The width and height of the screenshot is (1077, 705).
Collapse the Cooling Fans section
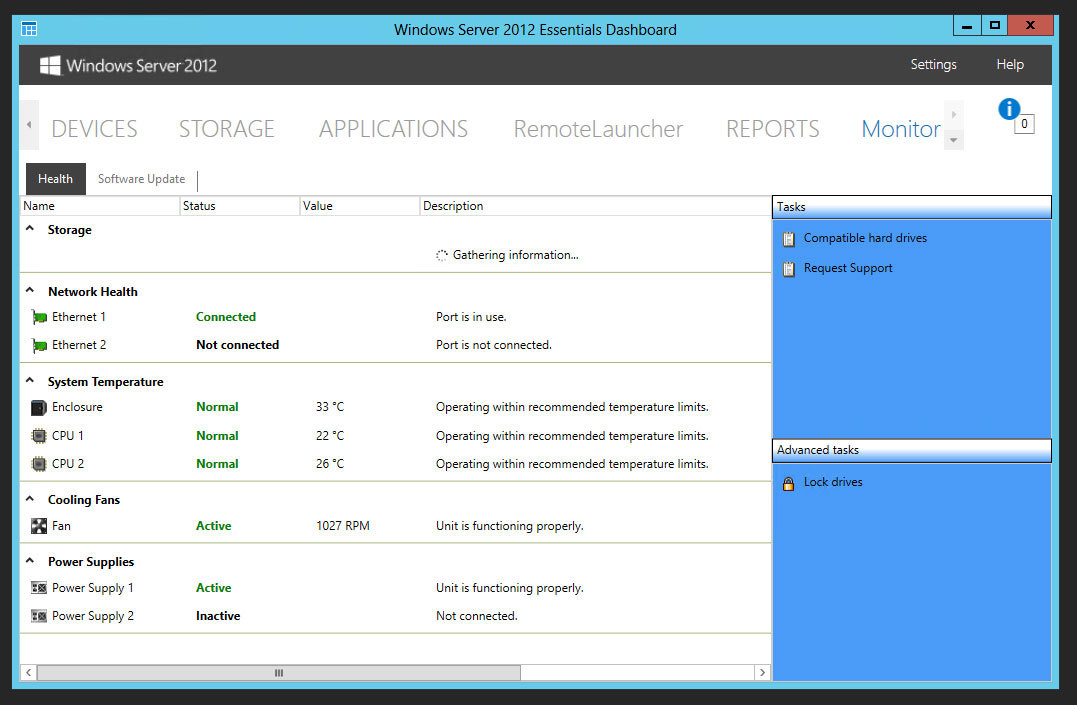(x=30, y=499)
